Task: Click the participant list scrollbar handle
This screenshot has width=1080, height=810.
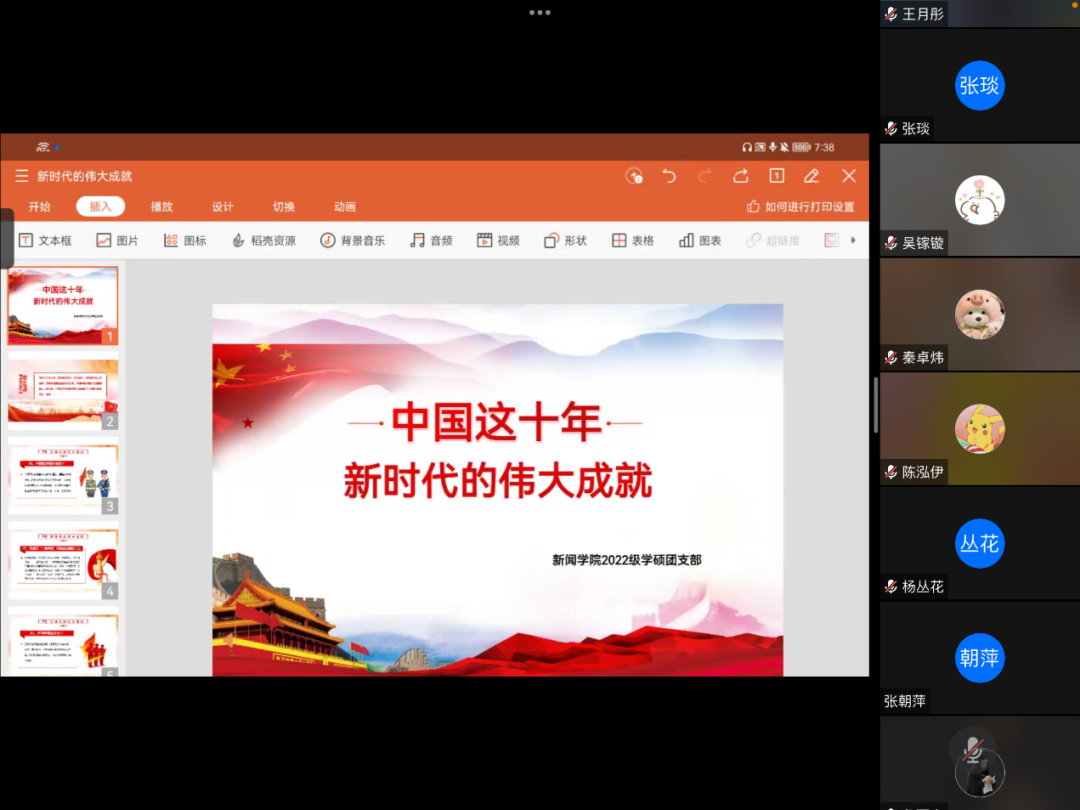Action: [875, 405]
